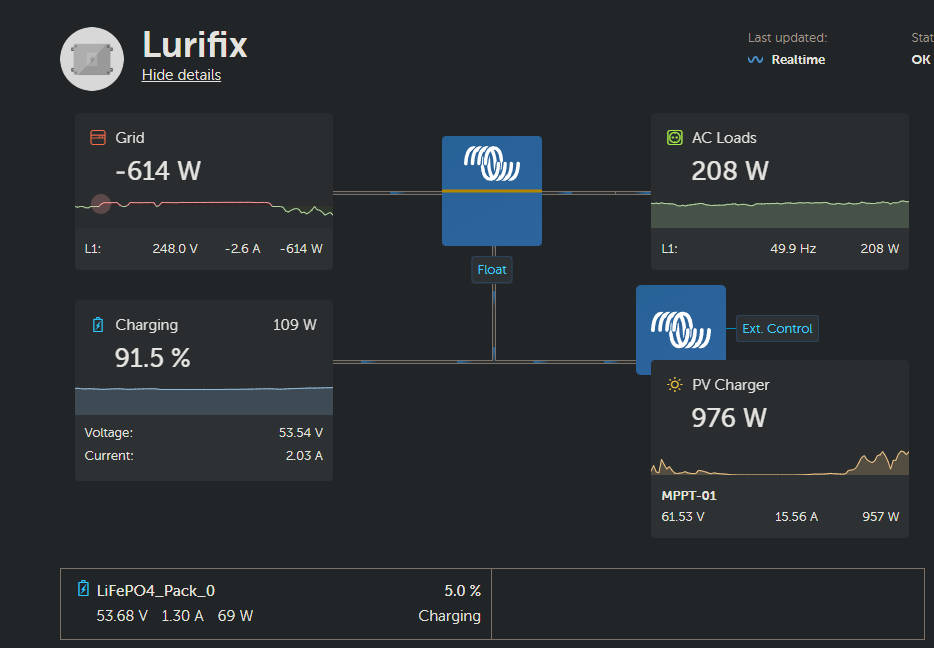934x648 pixels.
Task: Toggle the Realtime update indicator
Action: (786, 59)
